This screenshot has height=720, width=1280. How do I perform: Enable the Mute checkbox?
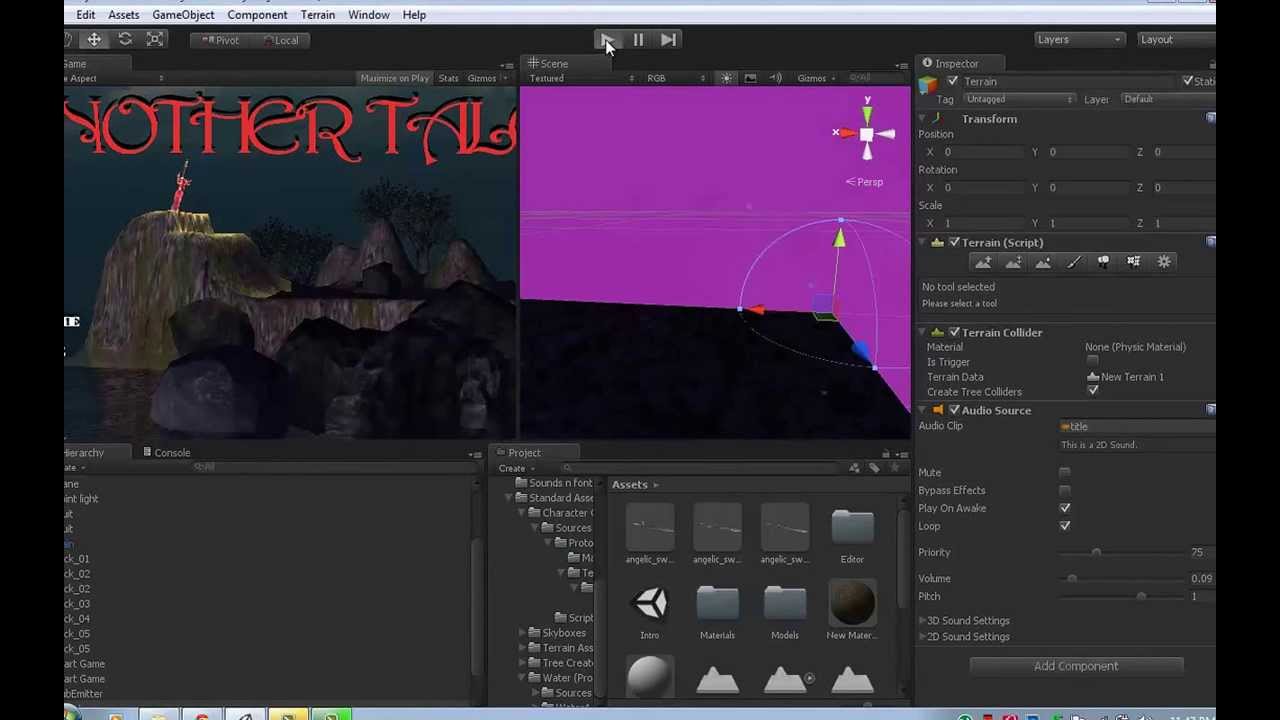point(1065,472)
